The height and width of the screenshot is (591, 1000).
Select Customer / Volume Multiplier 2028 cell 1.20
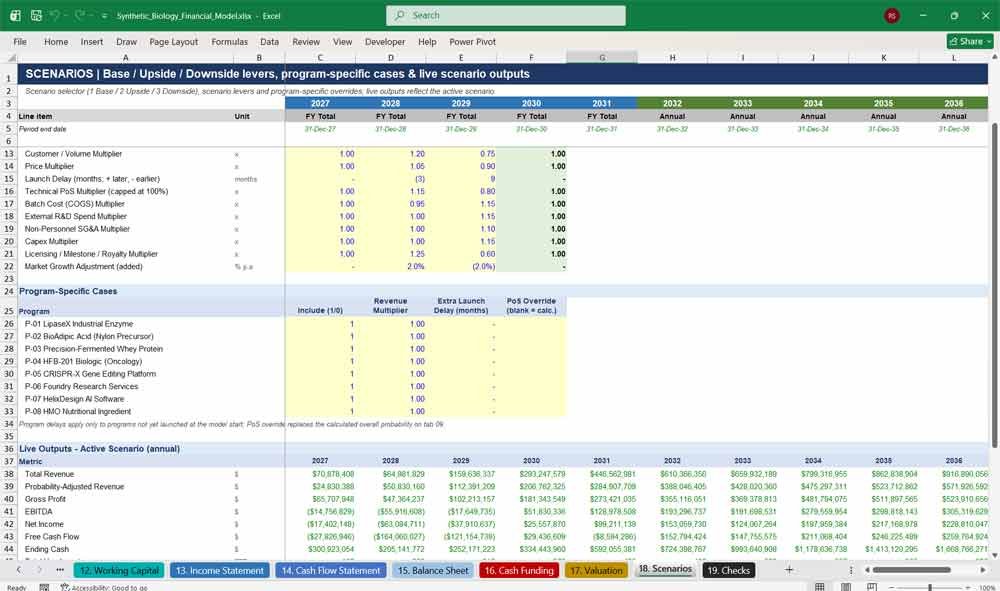390,154
